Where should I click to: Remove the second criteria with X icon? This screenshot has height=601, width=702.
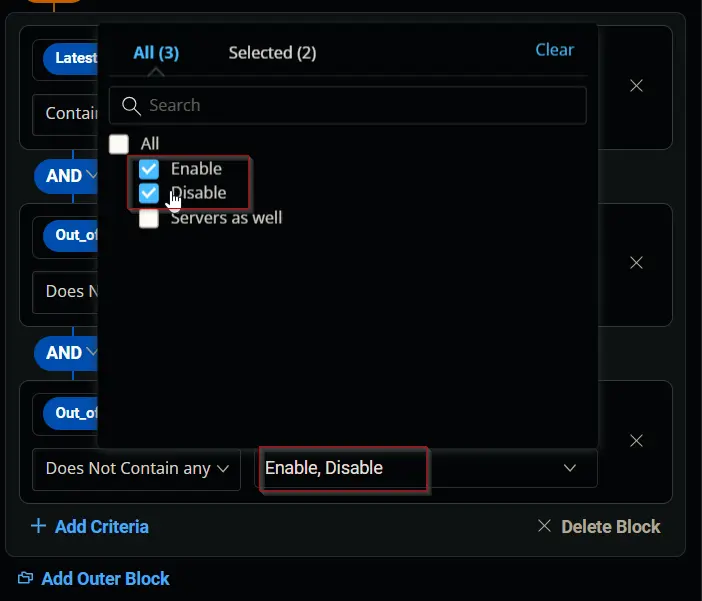point(636,262)
